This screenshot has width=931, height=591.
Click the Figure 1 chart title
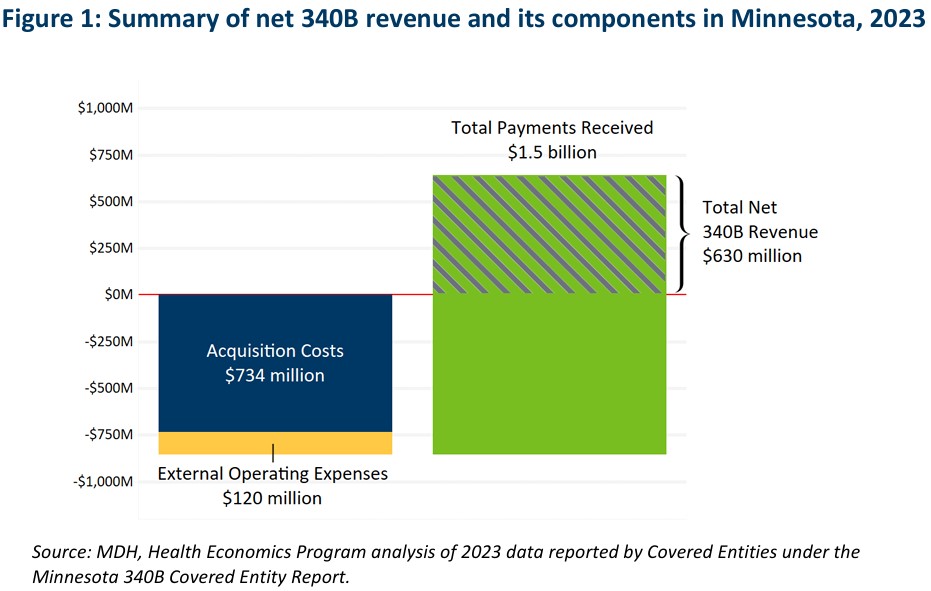[465, 20]
